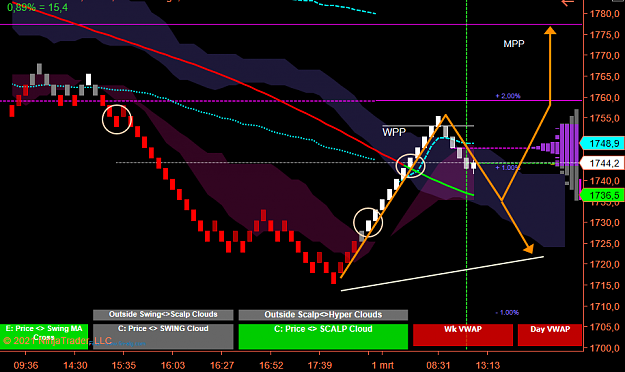Click the cyan 1748,9 price marker

tap(602, 144)
